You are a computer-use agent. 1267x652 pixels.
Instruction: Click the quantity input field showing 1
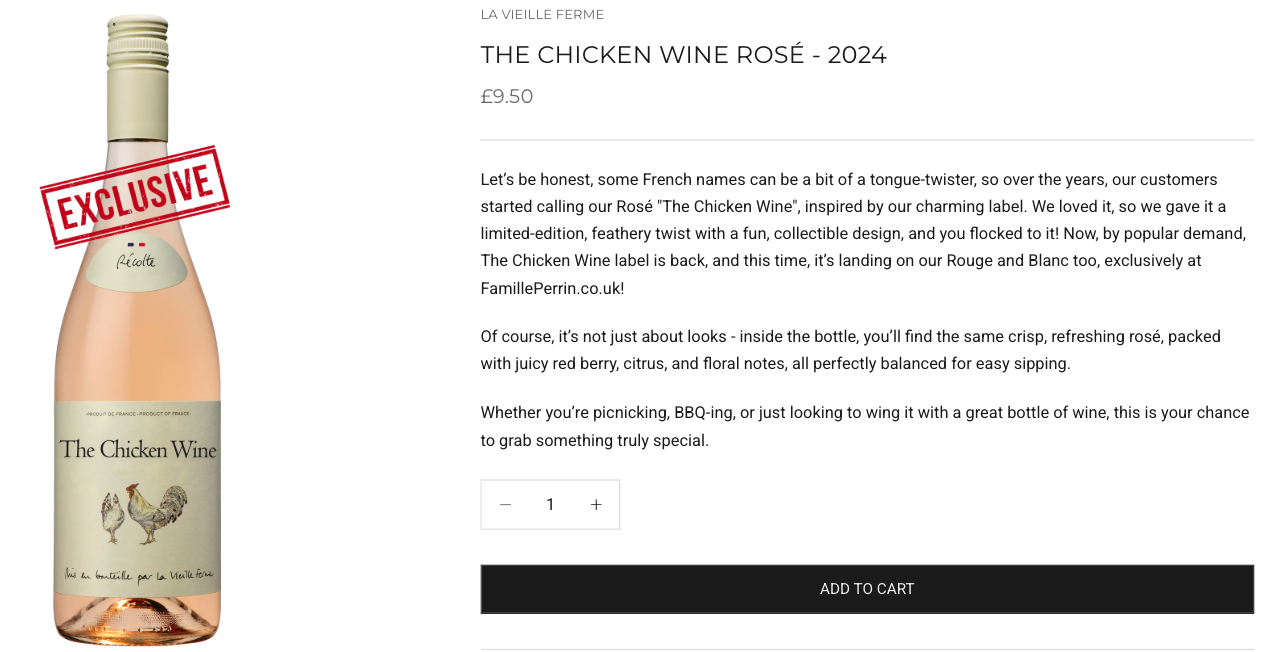(550, 505)
